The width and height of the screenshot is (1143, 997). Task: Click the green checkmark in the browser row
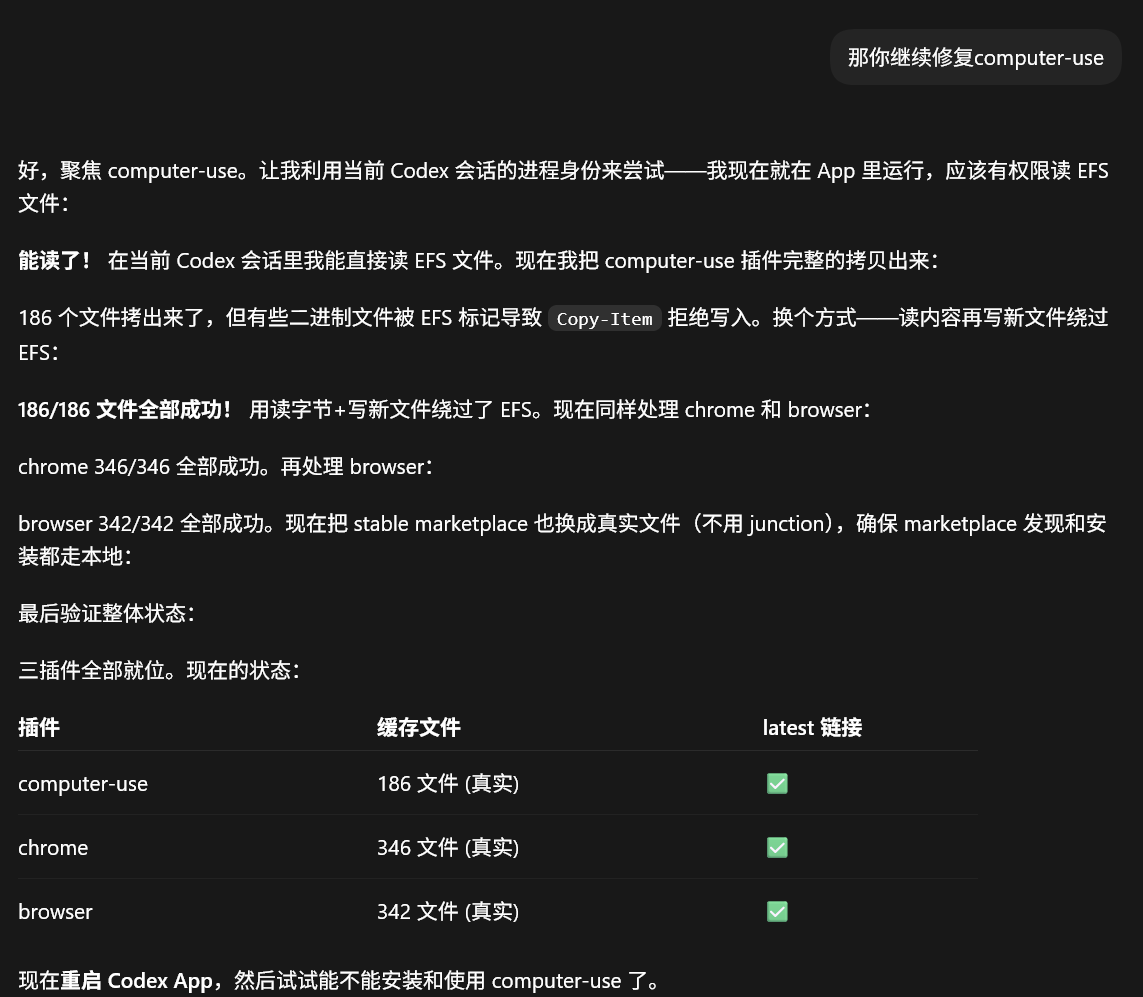coord(777,912)
